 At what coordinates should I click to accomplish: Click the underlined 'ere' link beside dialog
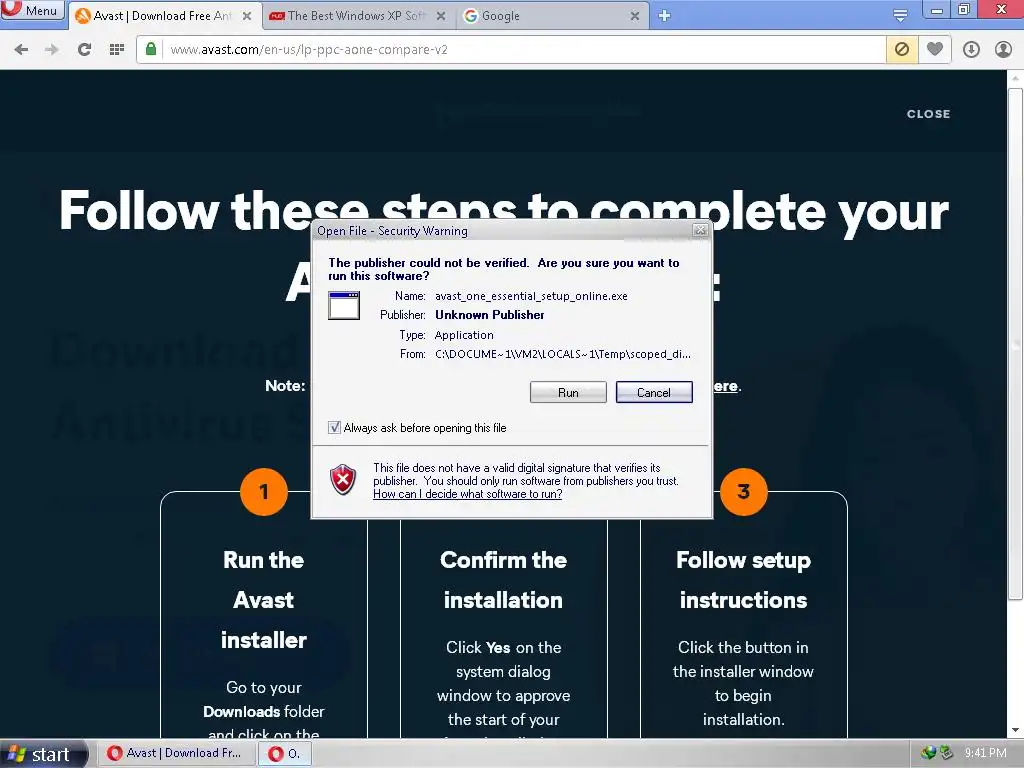coord(726,386)
